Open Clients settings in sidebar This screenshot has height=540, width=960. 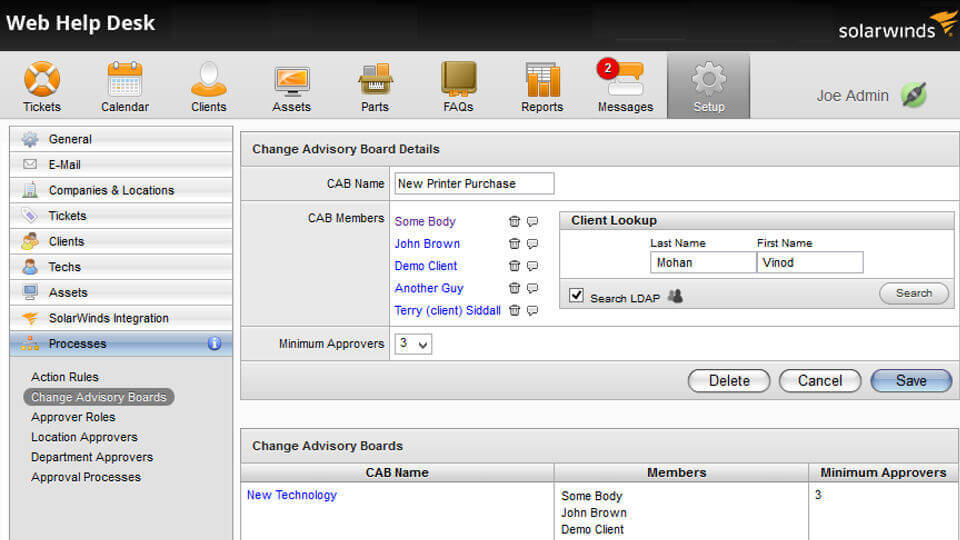click(121, 241)
